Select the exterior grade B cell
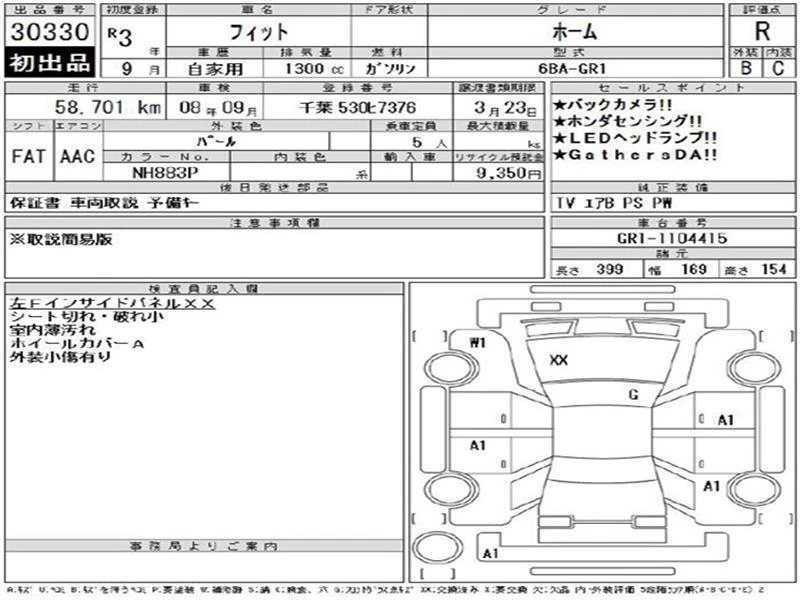The image size is (800, 600). pos(747,68)
